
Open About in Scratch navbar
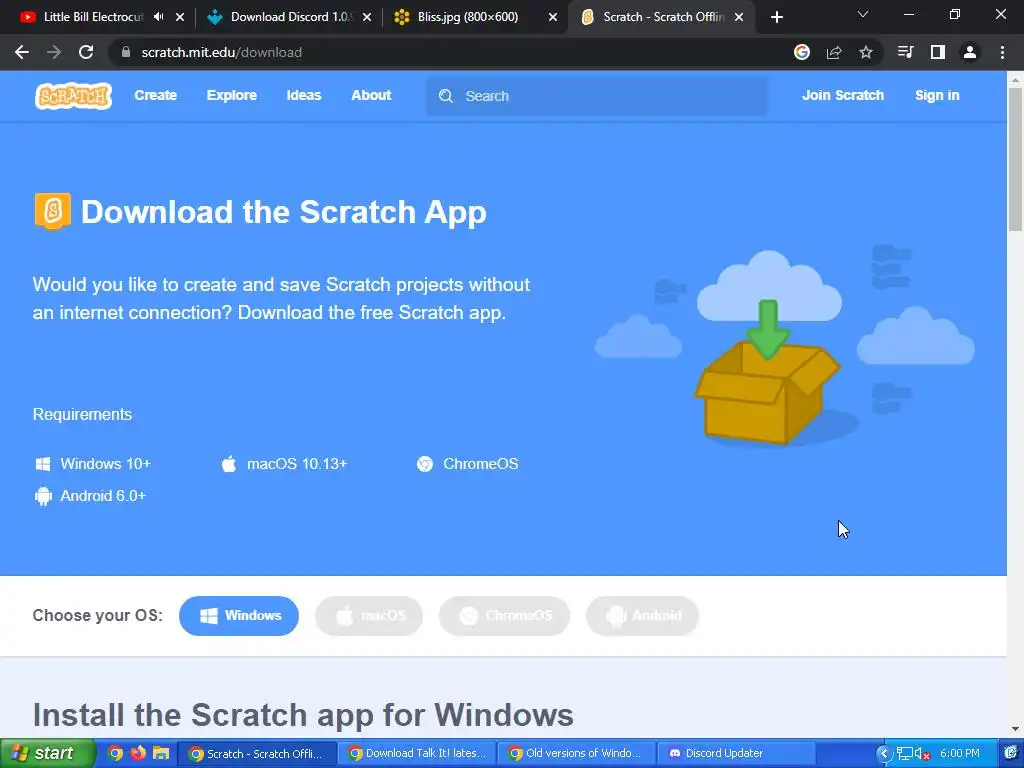[371, 95]
